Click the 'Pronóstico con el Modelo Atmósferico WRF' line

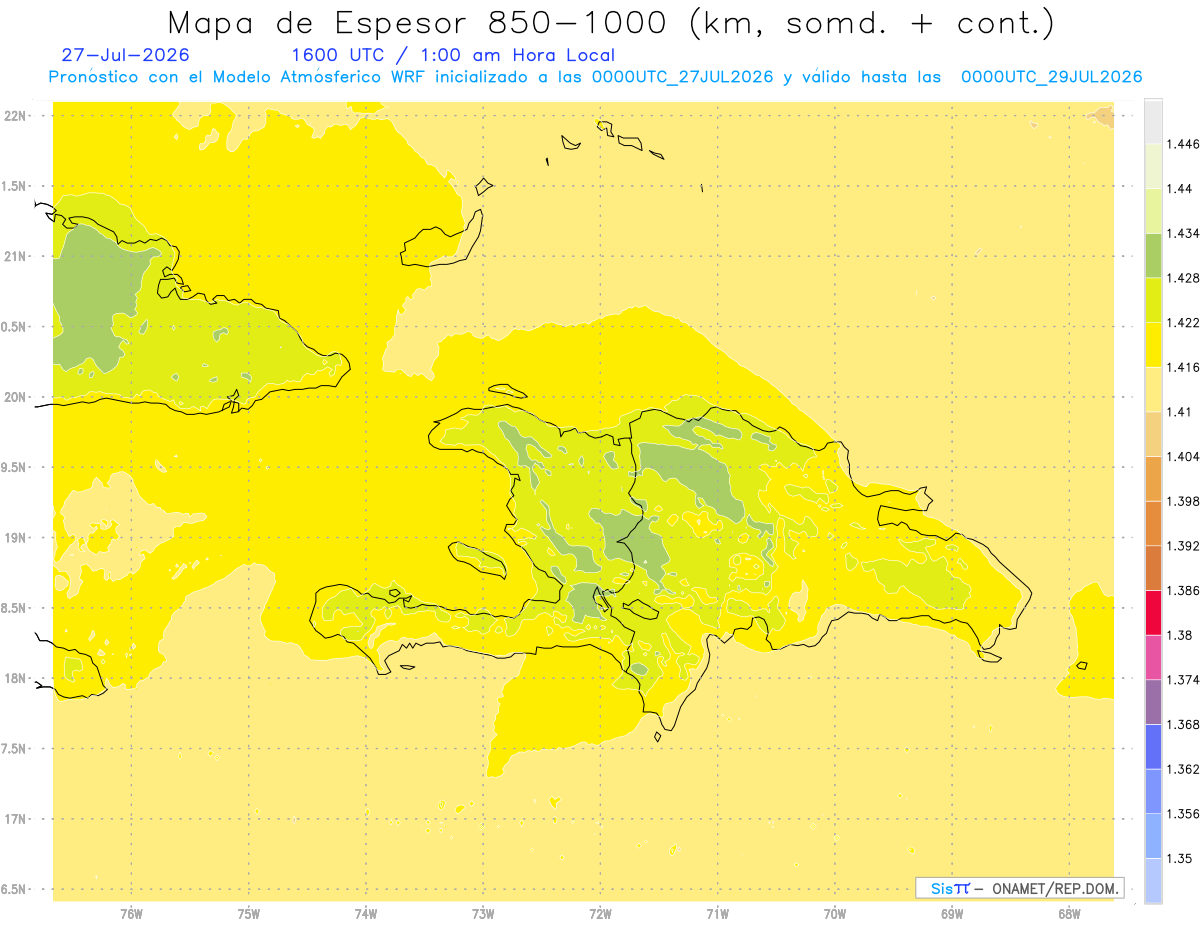[240, 77]
